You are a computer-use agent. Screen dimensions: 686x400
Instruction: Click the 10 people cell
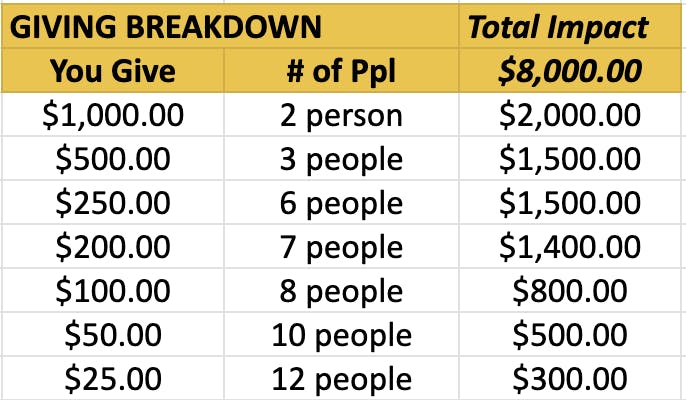[341, 335]
